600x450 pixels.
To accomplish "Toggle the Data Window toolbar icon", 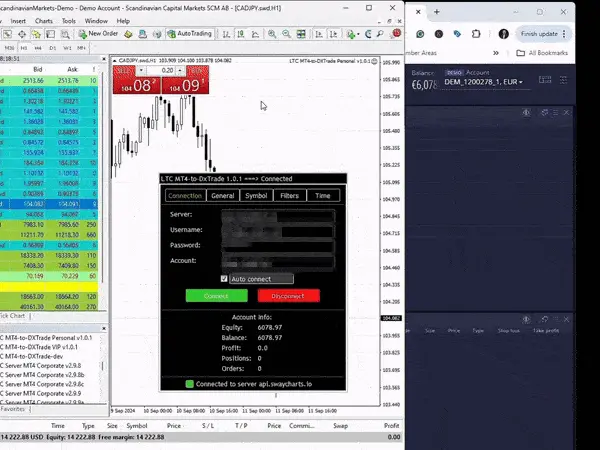I will [x=50, y=34].
